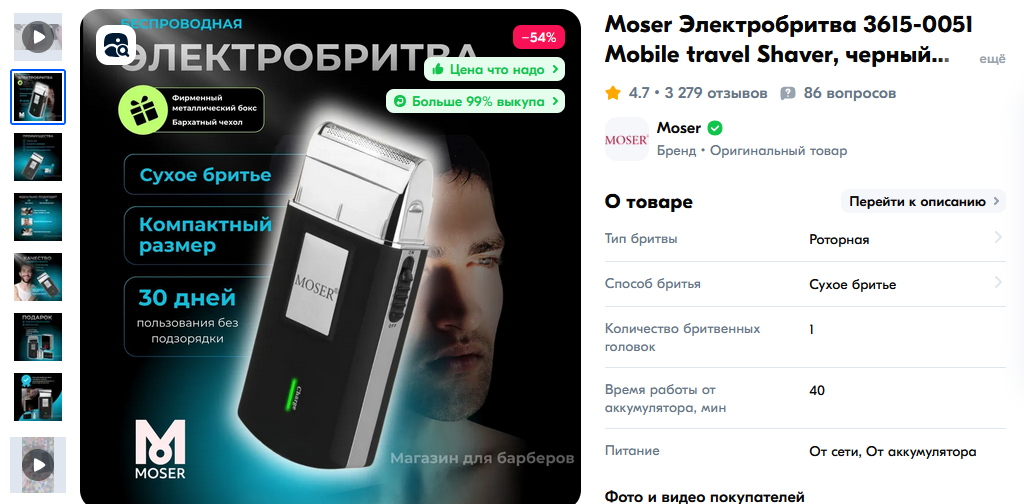Select the thumbnail with smiling man
This screenshot has height=504, width=1024.
click(x=39, y=277)
